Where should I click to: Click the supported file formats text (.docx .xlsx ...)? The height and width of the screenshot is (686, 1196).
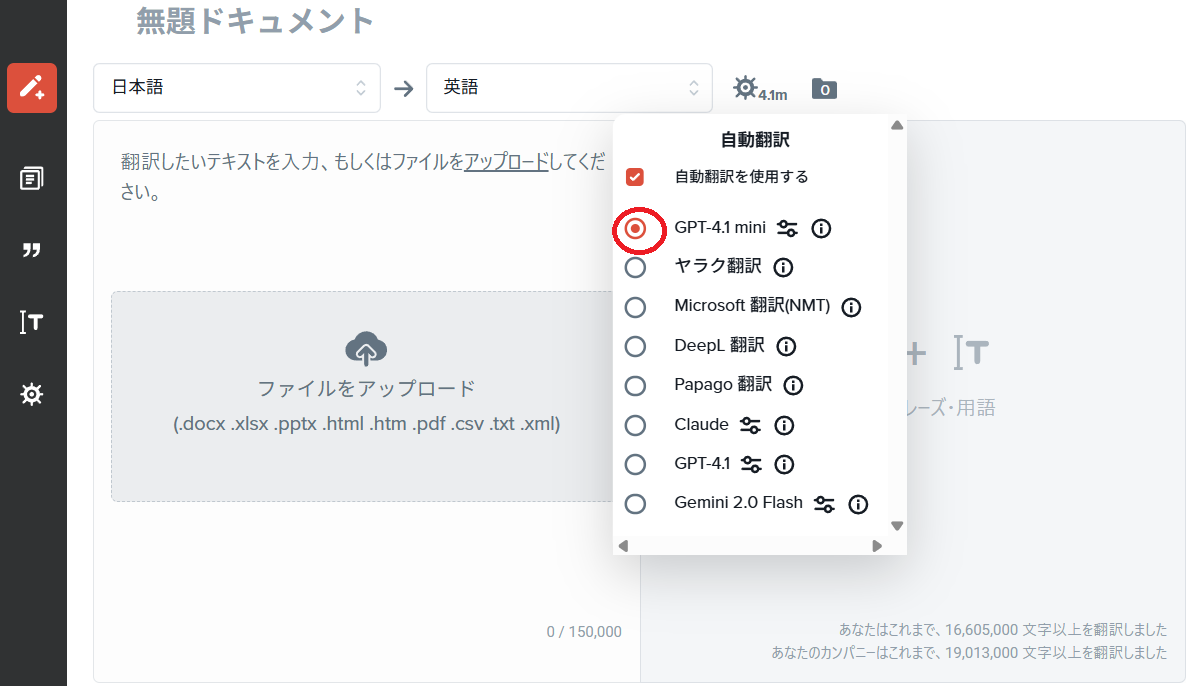coord(367,424)
